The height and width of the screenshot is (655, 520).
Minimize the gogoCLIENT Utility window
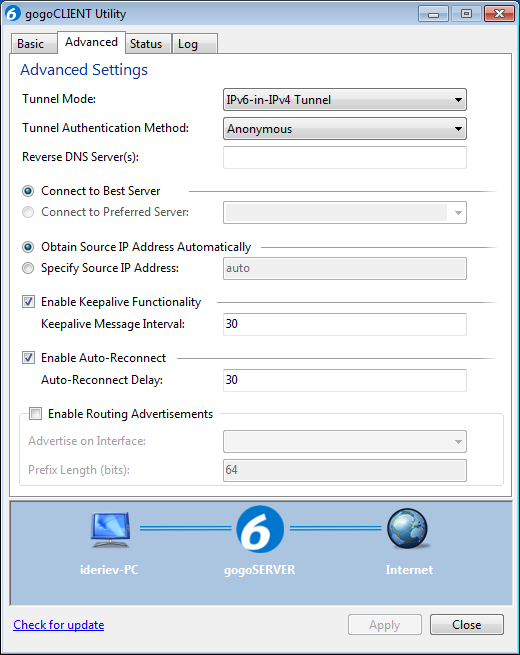433,14
